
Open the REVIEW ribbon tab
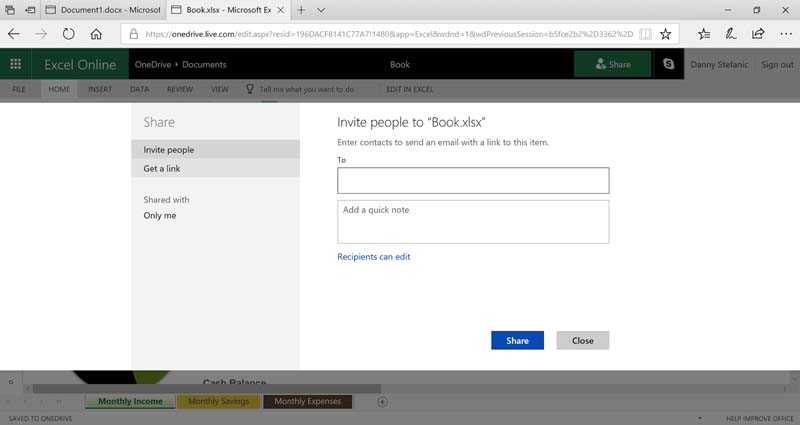[180, 89]
